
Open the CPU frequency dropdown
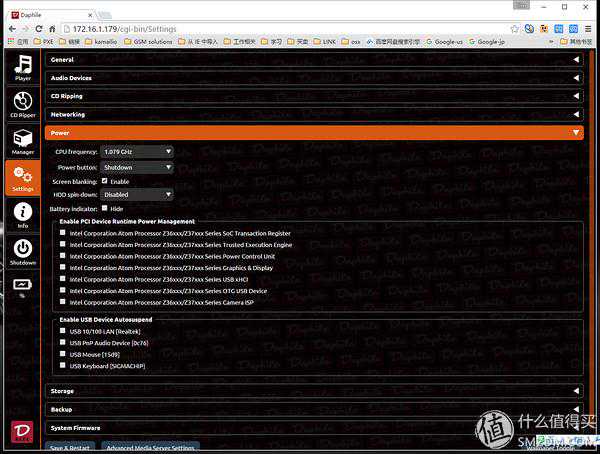[137, 152]
